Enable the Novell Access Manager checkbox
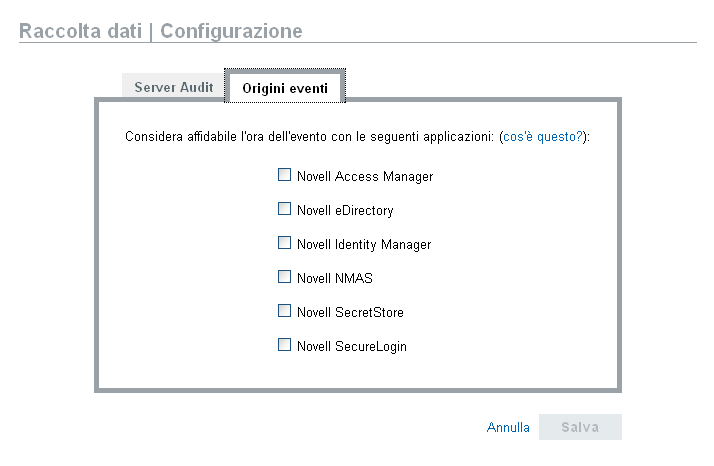This screenshot has height=466, width=714. (x=284, y=176)
